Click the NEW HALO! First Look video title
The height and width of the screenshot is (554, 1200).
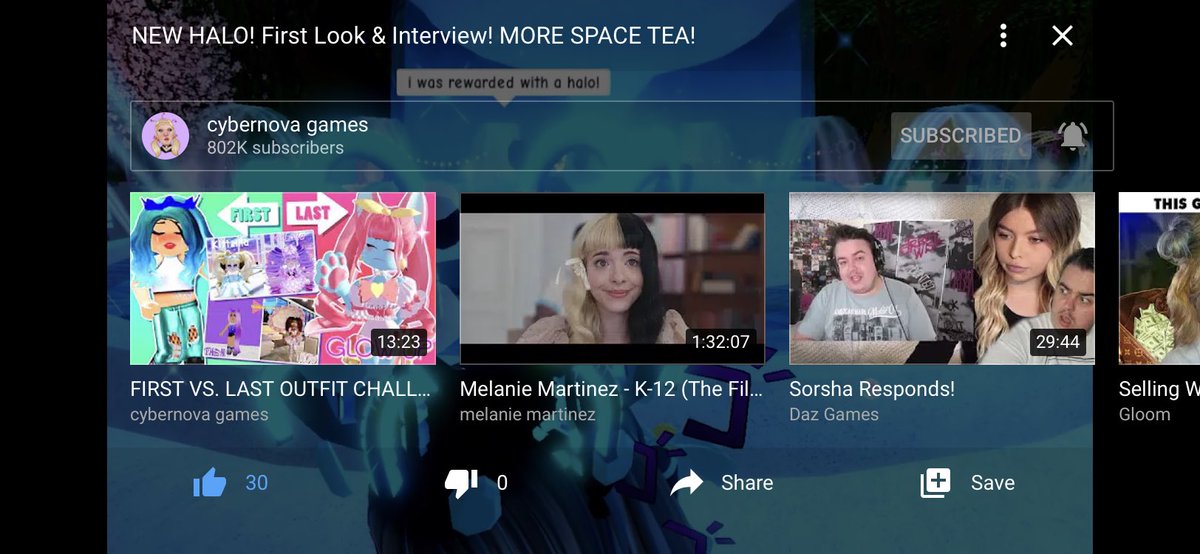tap(414, 36)
